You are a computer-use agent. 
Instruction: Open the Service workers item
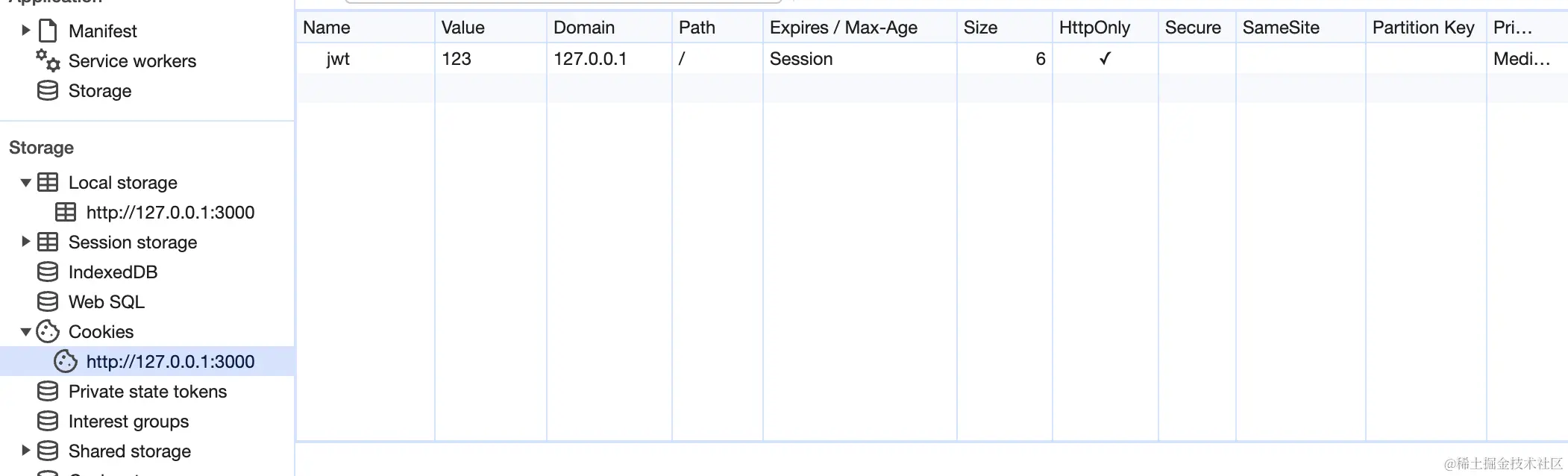132,60
